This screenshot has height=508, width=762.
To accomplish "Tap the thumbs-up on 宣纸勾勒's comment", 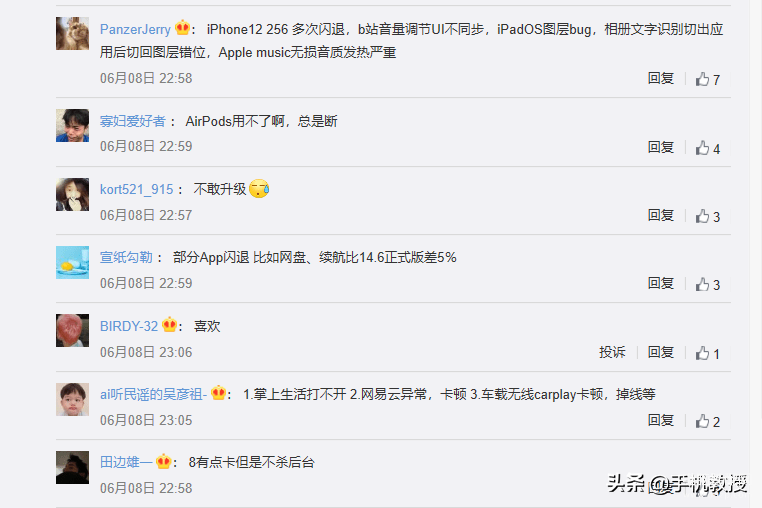I will click(702, 284).
